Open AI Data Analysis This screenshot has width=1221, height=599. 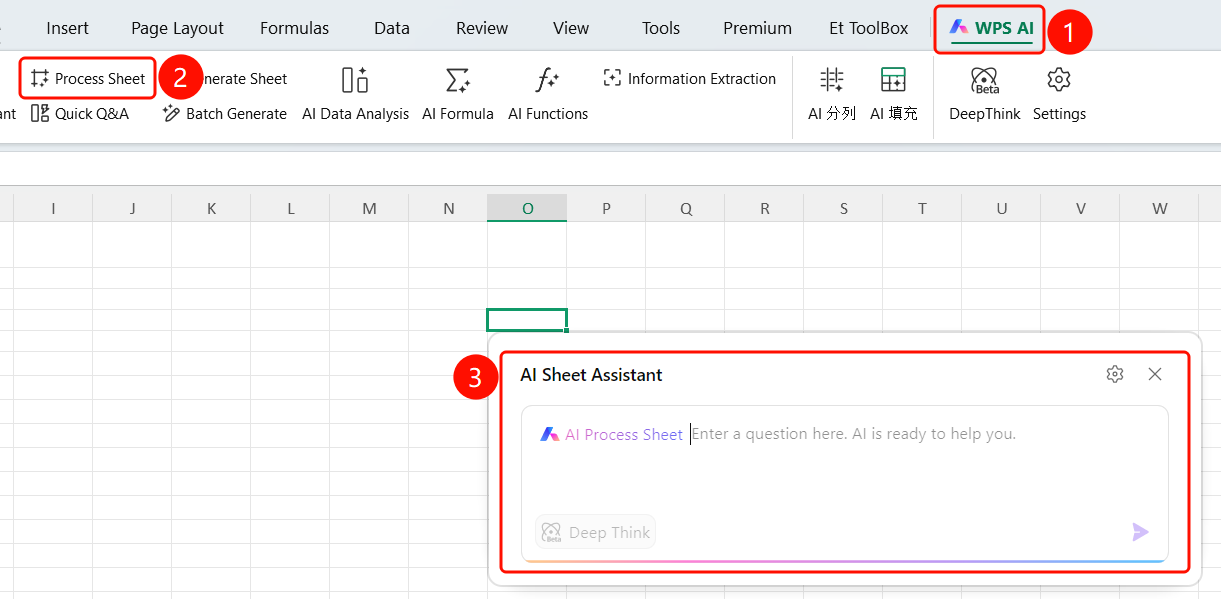[x=355, y=93]
